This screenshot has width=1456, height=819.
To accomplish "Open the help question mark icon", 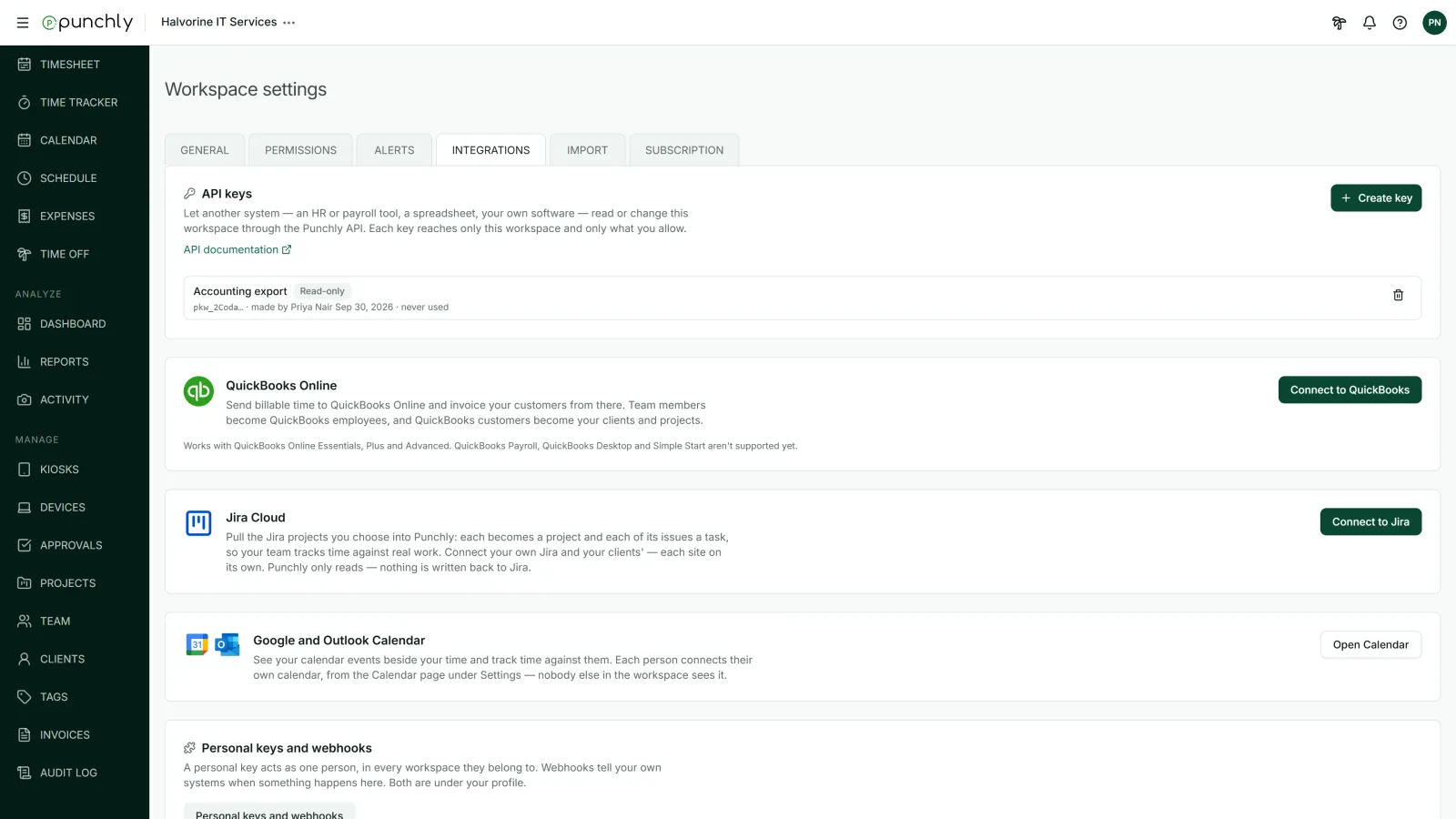I will (x=1400, y=23).
